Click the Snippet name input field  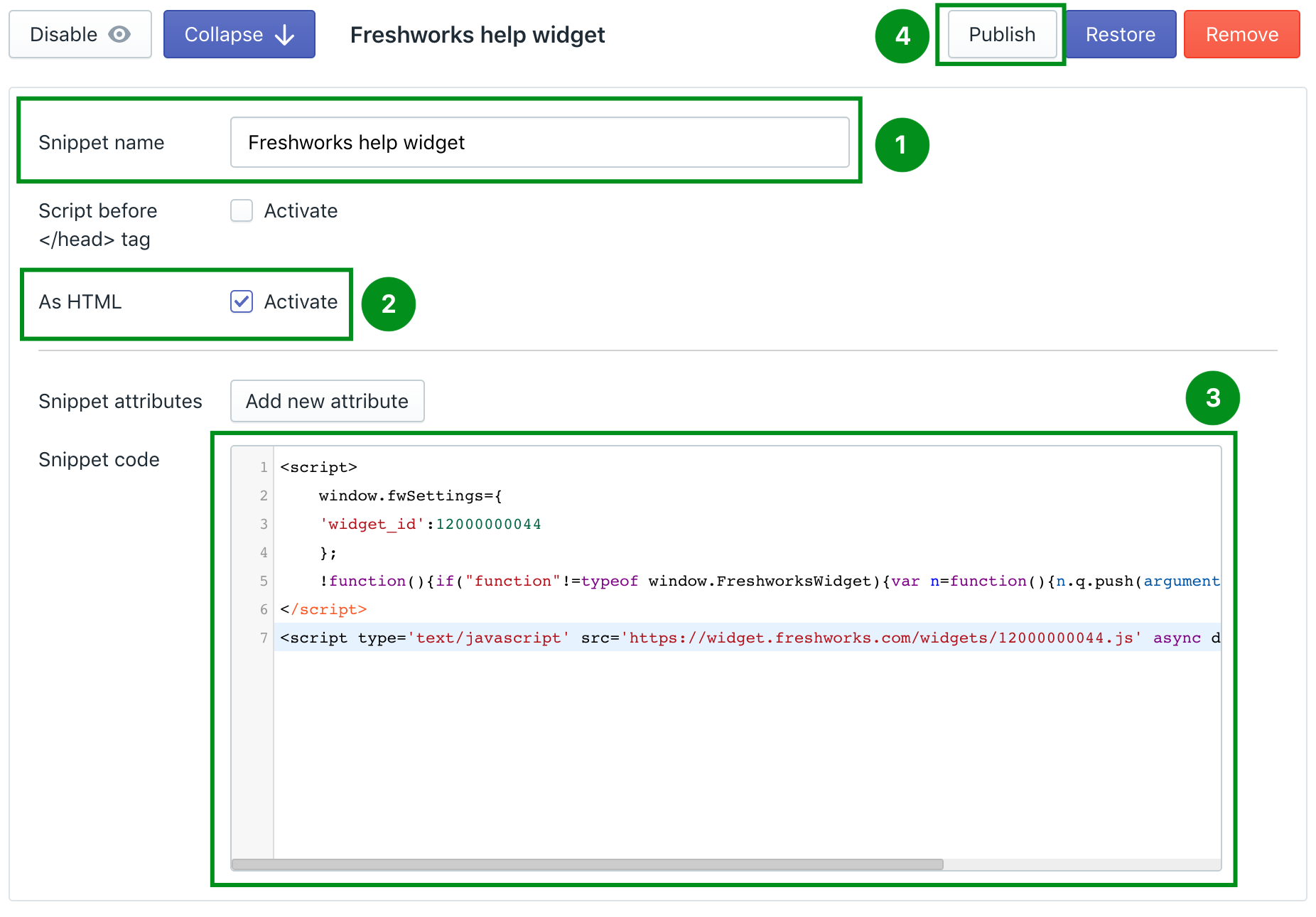pos(540,142)
